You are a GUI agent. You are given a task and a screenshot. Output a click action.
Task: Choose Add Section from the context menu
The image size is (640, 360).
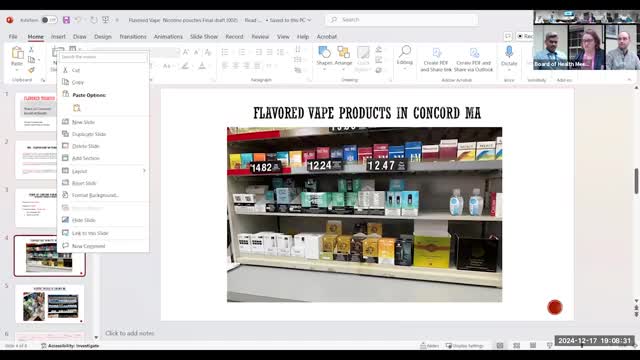(x=103, y=158)
